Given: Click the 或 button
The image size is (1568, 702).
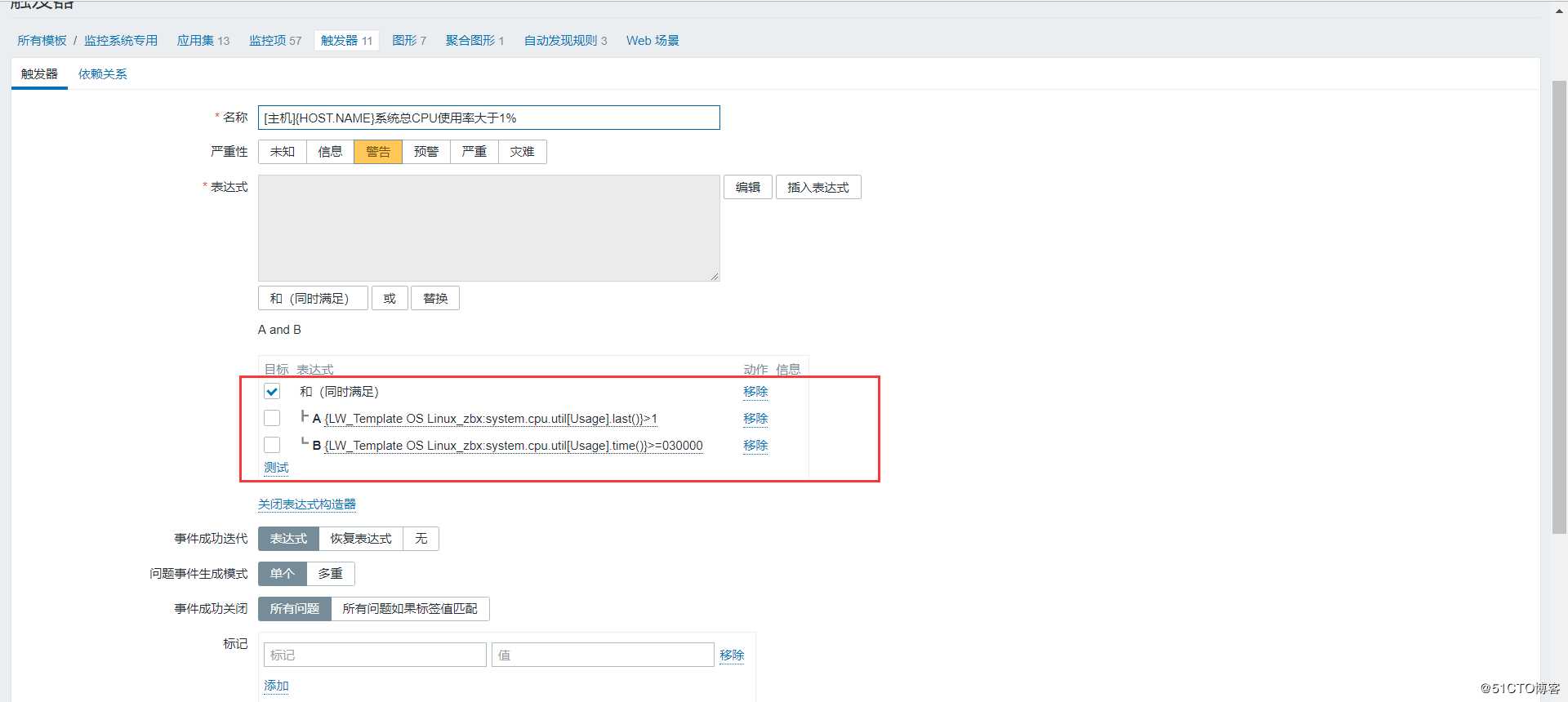Looking at the screenshot, I should 390,299.
